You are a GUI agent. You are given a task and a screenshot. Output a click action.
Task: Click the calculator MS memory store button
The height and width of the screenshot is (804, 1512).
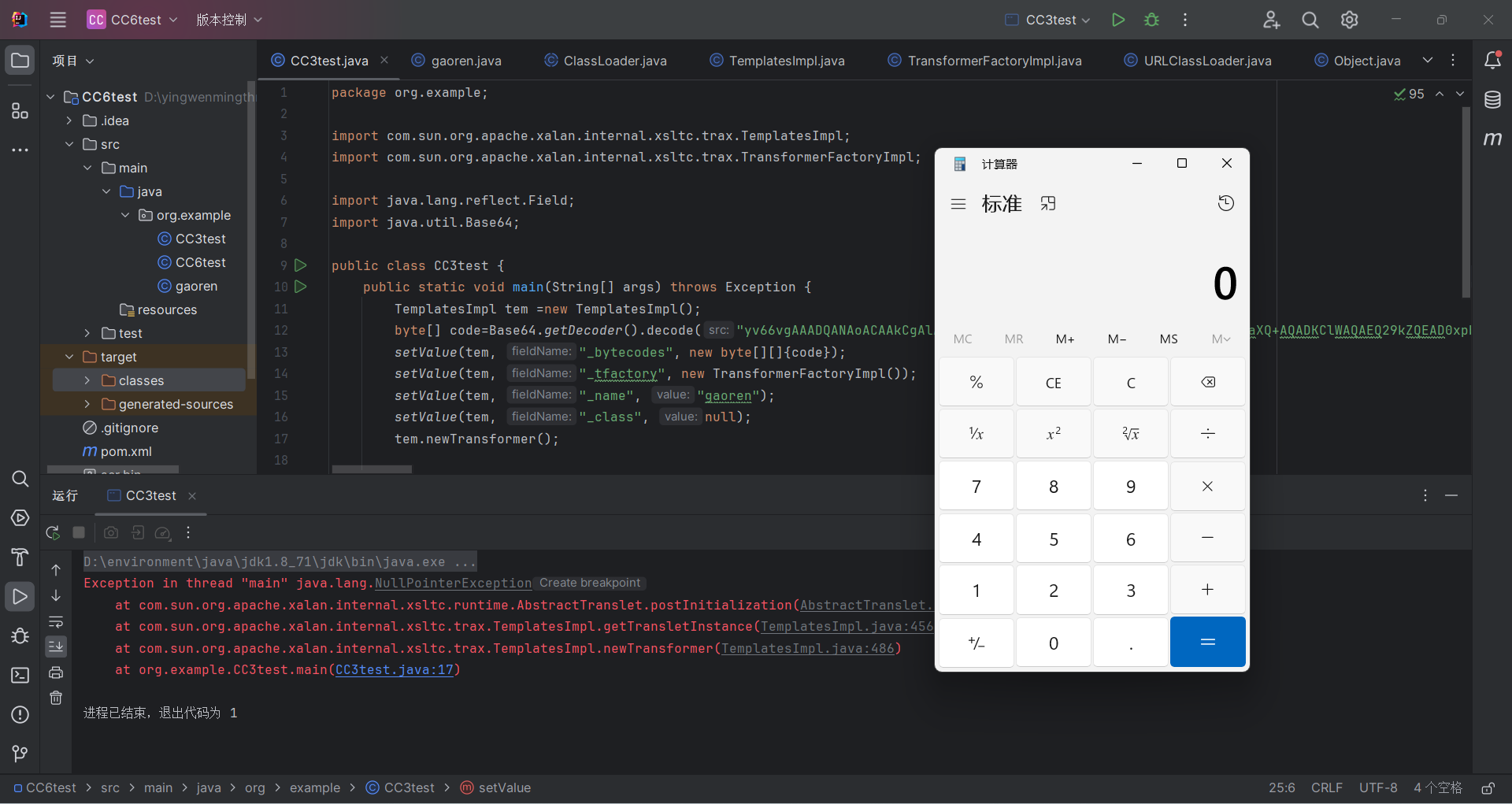coord(1169,339)
